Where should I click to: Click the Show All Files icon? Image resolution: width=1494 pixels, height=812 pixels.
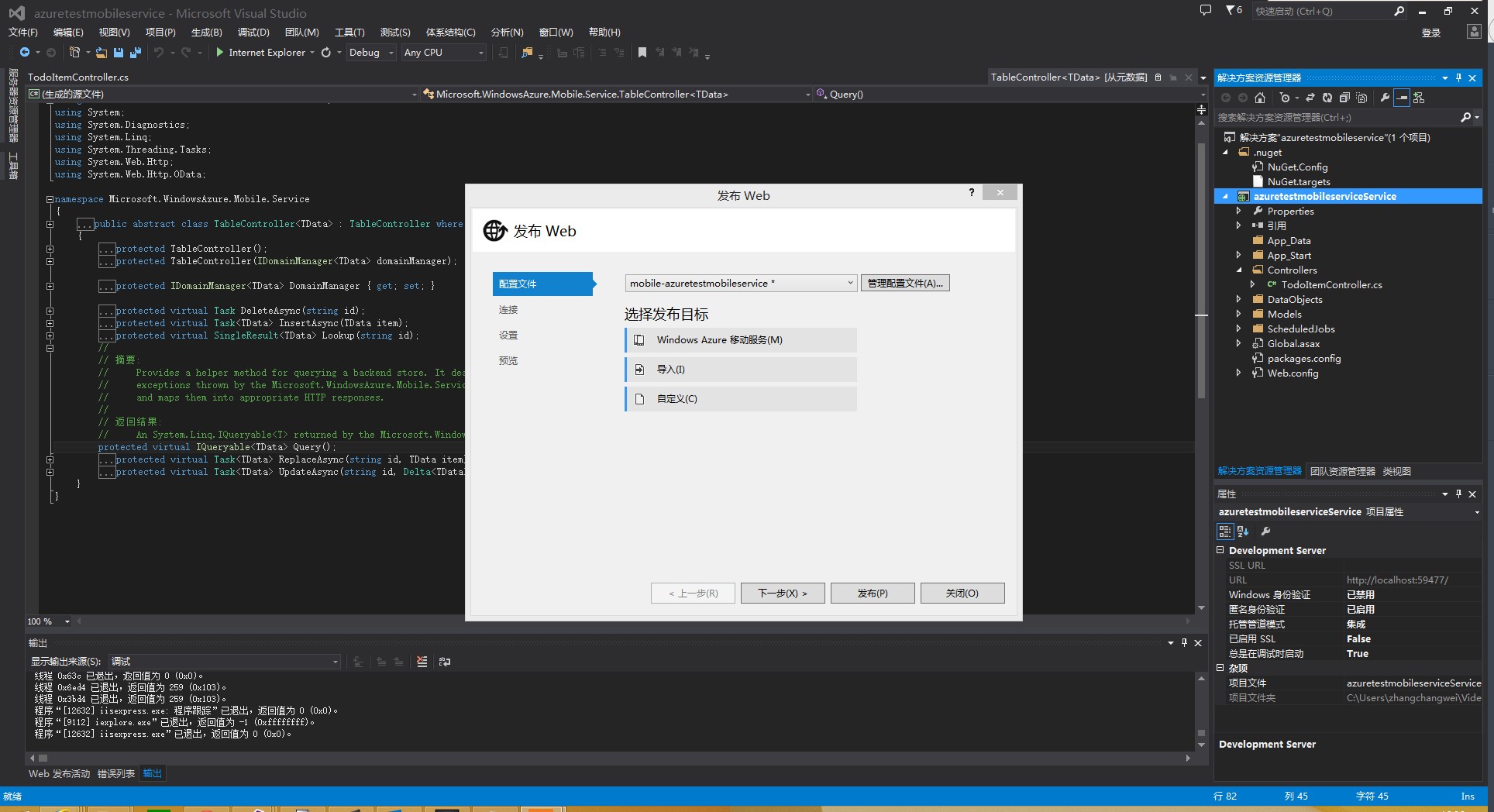(x=1361, y=98)
